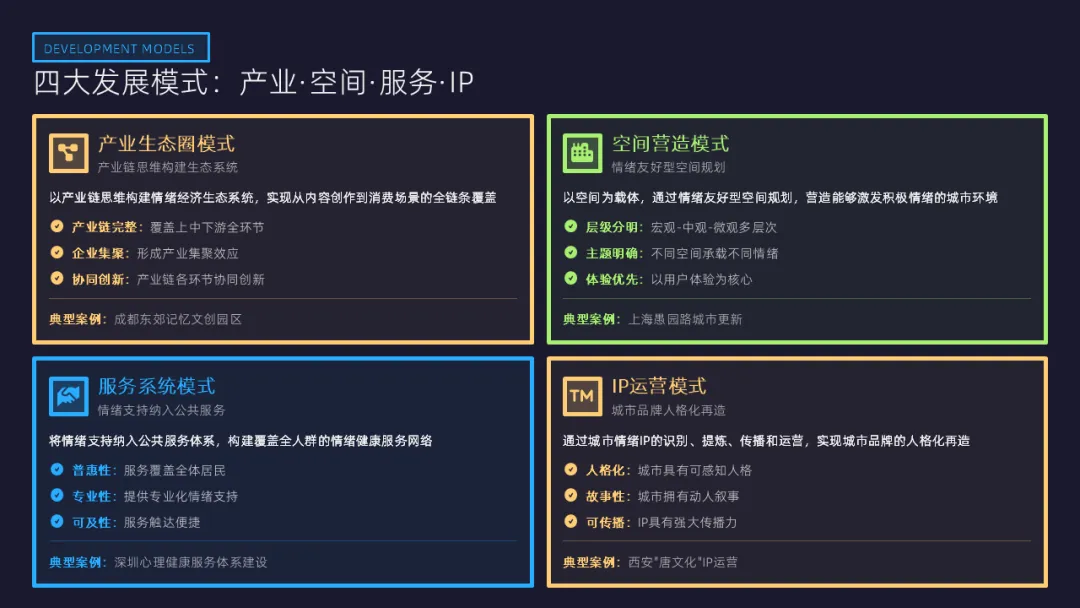Select the 产业生态圈模式 card title

click(166, 143)
